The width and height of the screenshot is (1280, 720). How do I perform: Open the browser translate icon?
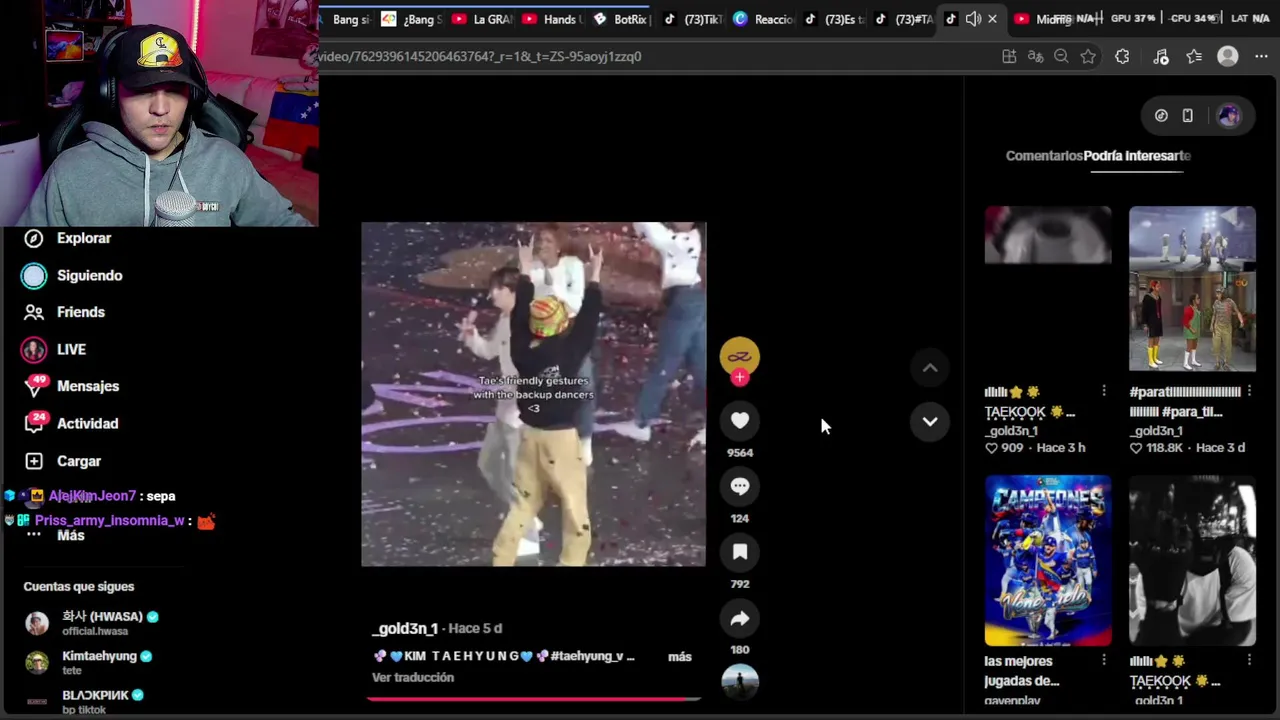[x=1035, y=57]
